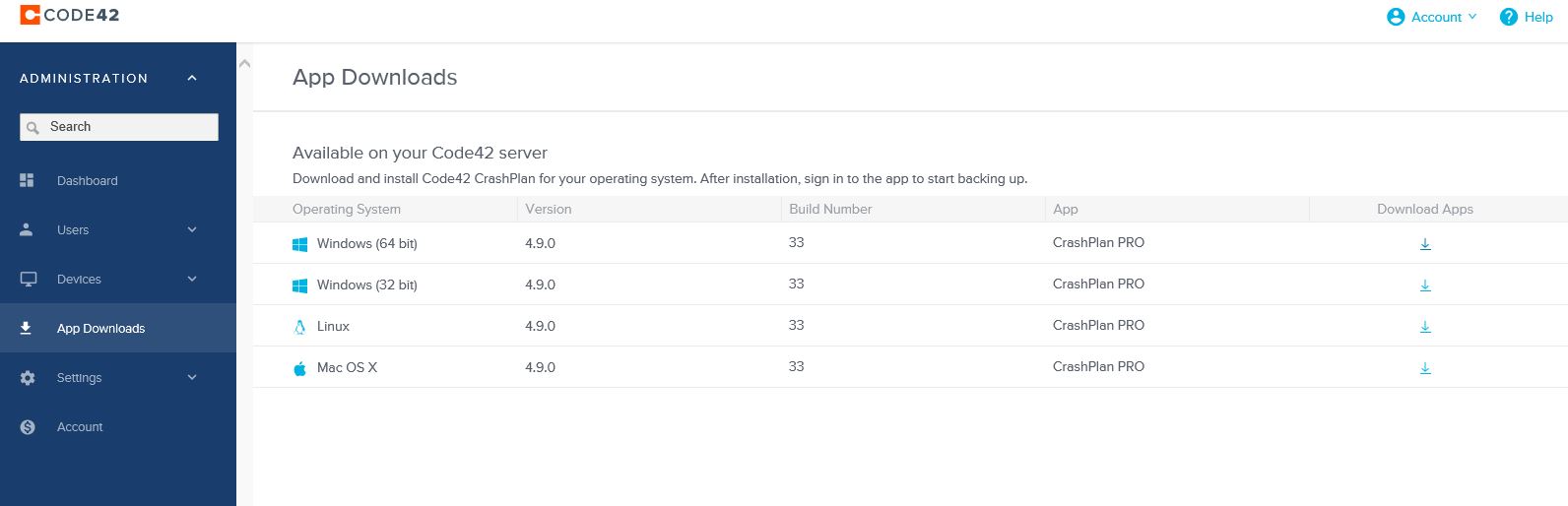The width and height of the screenshot is (1568, 506).
Task: Expand the Devices submenu chevron
Action: [x=192, y=279]
